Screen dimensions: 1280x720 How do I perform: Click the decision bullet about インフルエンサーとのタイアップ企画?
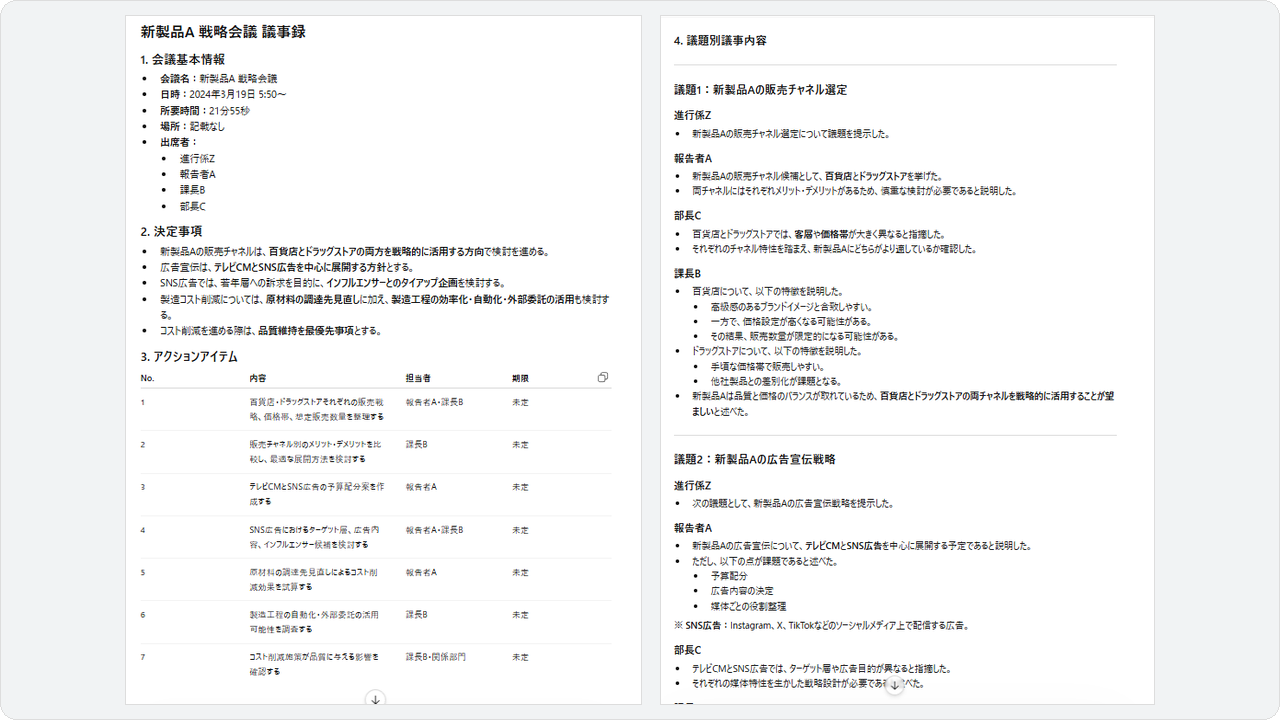(333, 283)
